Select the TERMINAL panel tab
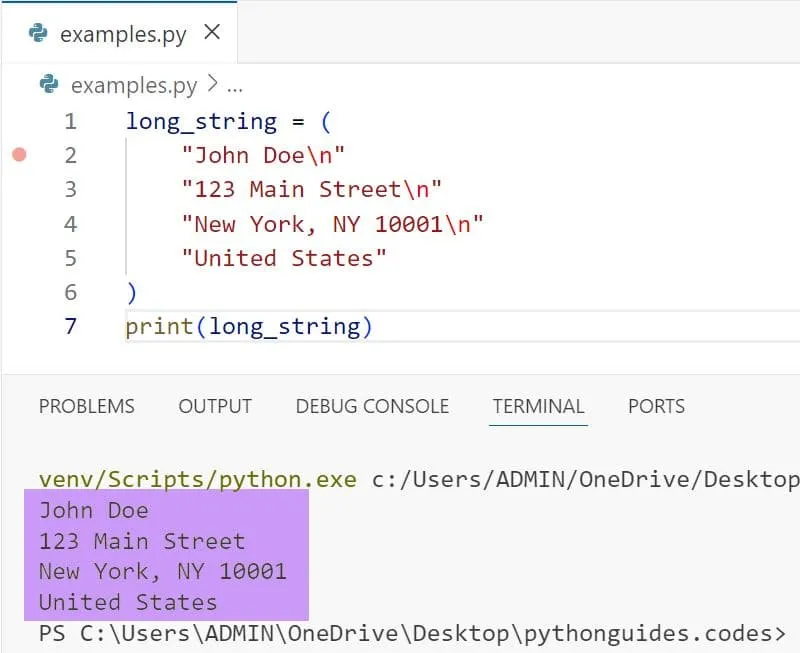This screenshot has height=653, width=800. (x=538, y=406)
